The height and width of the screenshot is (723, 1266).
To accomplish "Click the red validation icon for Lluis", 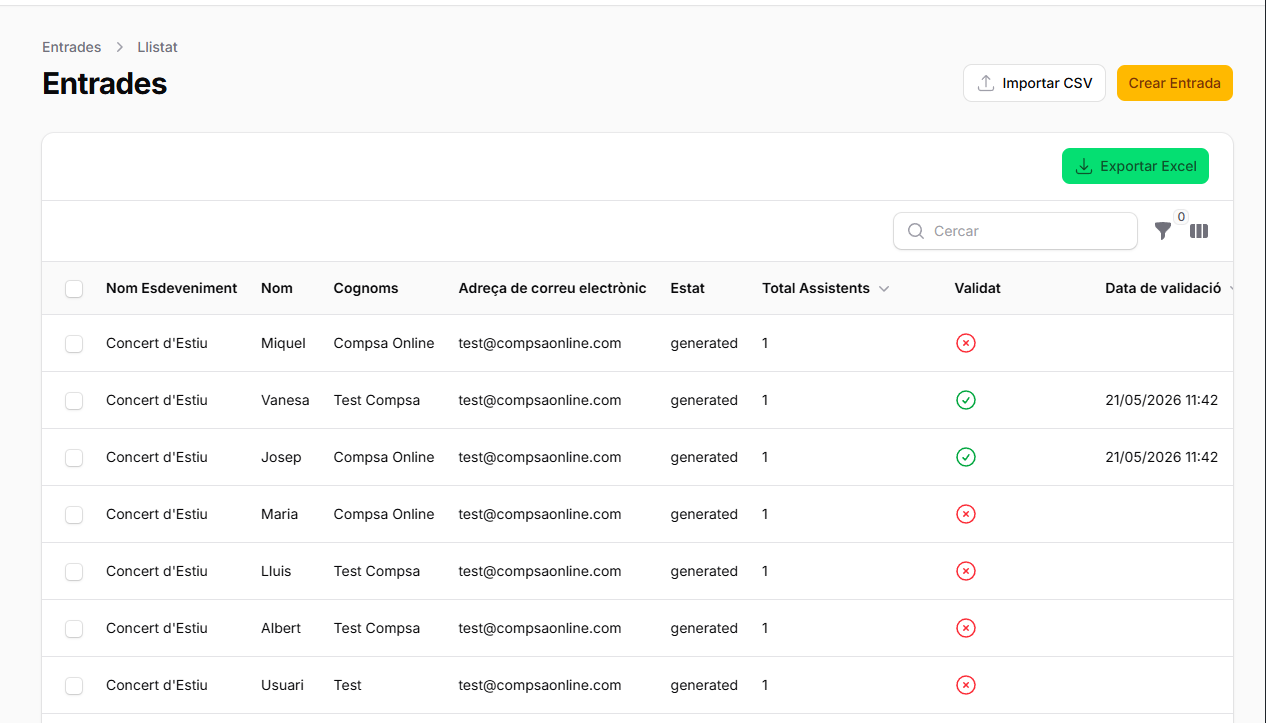I will pyautogui.click(x=965, y=571).
